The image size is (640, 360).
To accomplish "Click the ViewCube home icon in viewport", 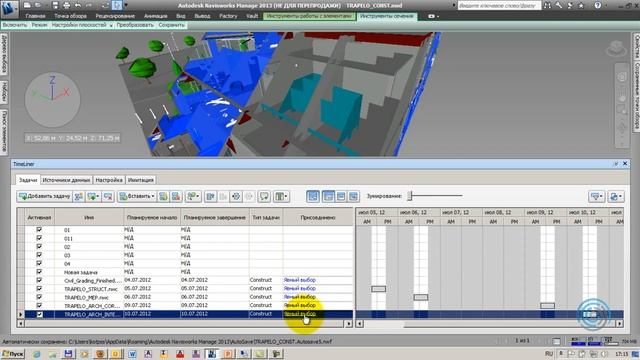I will coord(616,49).
